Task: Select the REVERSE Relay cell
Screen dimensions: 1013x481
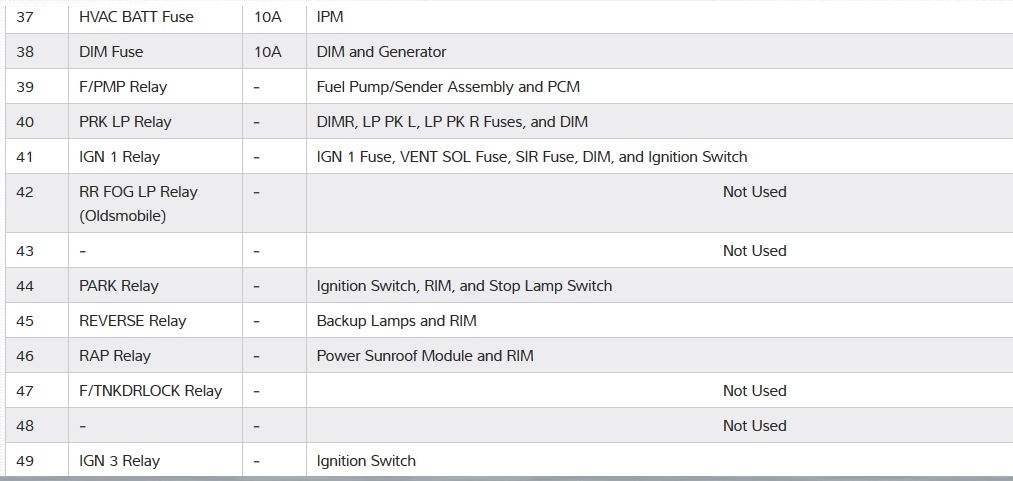Action: coord(132,321)
